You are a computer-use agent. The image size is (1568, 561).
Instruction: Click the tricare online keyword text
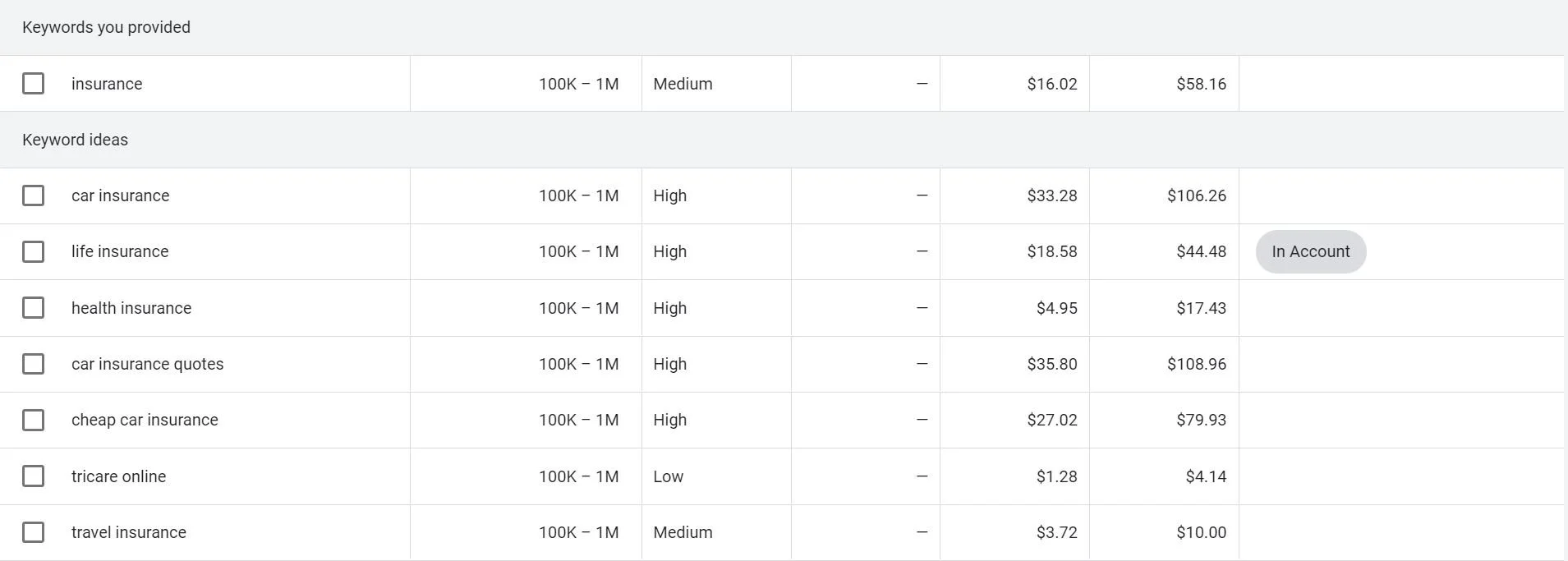pos(118,476)
